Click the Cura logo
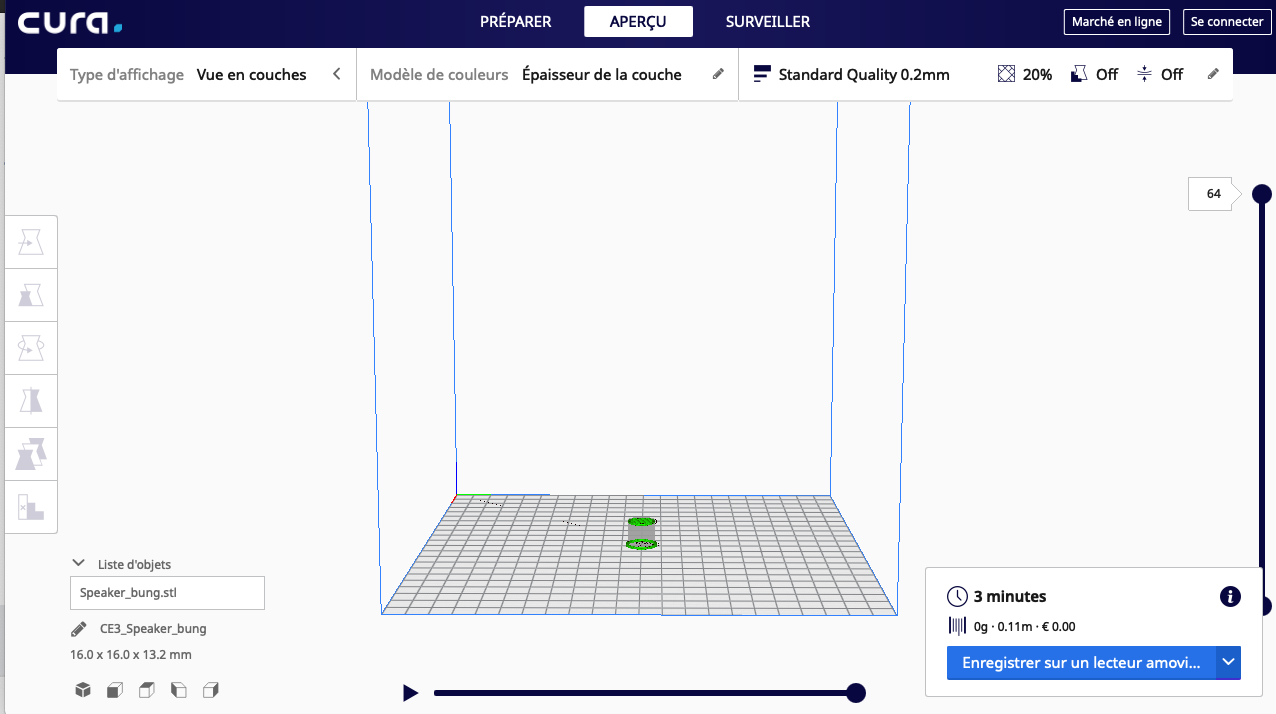The width and height of the screenshot is (1276, 714). tap(70, 22)
